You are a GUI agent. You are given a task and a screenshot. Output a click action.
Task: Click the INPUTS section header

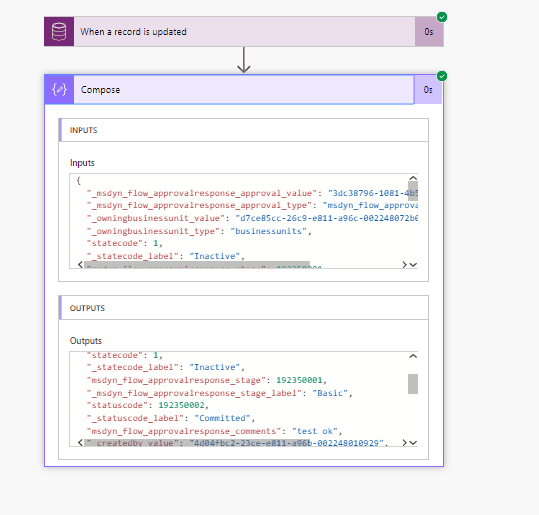pyautogui.click(x=244, y=130)
